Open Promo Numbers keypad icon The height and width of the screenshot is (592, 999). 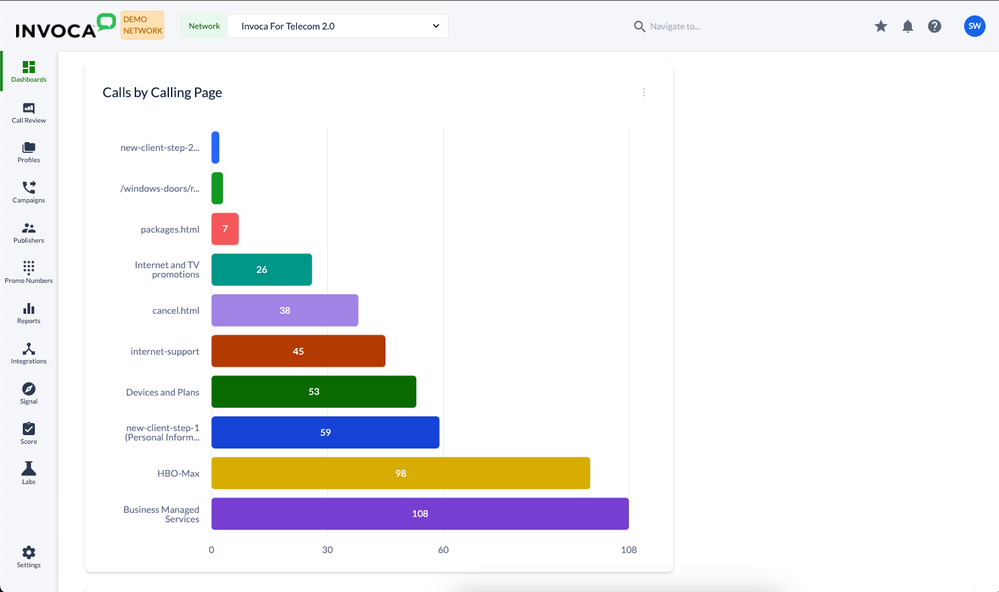tap(28, 269)
